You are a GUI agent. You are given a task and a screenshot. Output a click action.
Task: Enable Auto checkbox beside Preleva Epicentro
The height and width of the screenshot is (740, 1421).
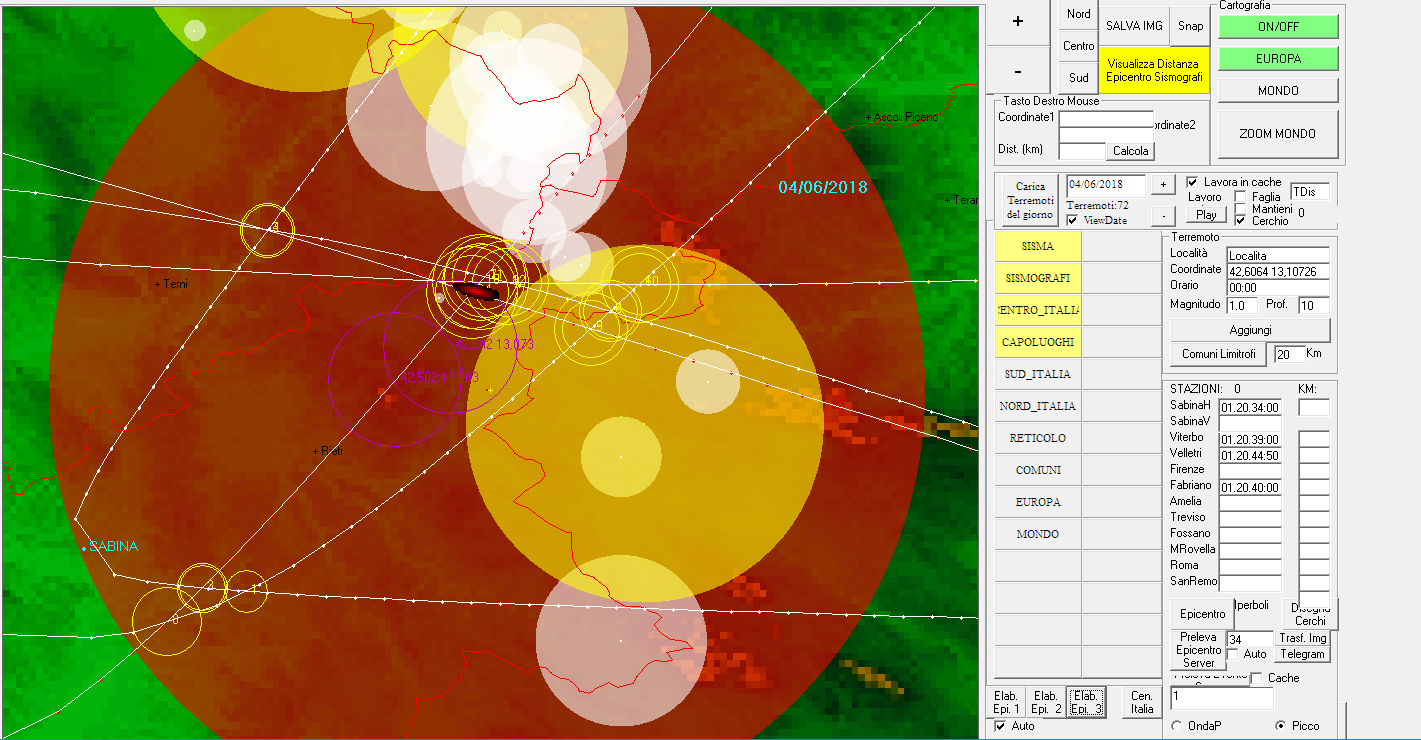(x=1232, y=654)
